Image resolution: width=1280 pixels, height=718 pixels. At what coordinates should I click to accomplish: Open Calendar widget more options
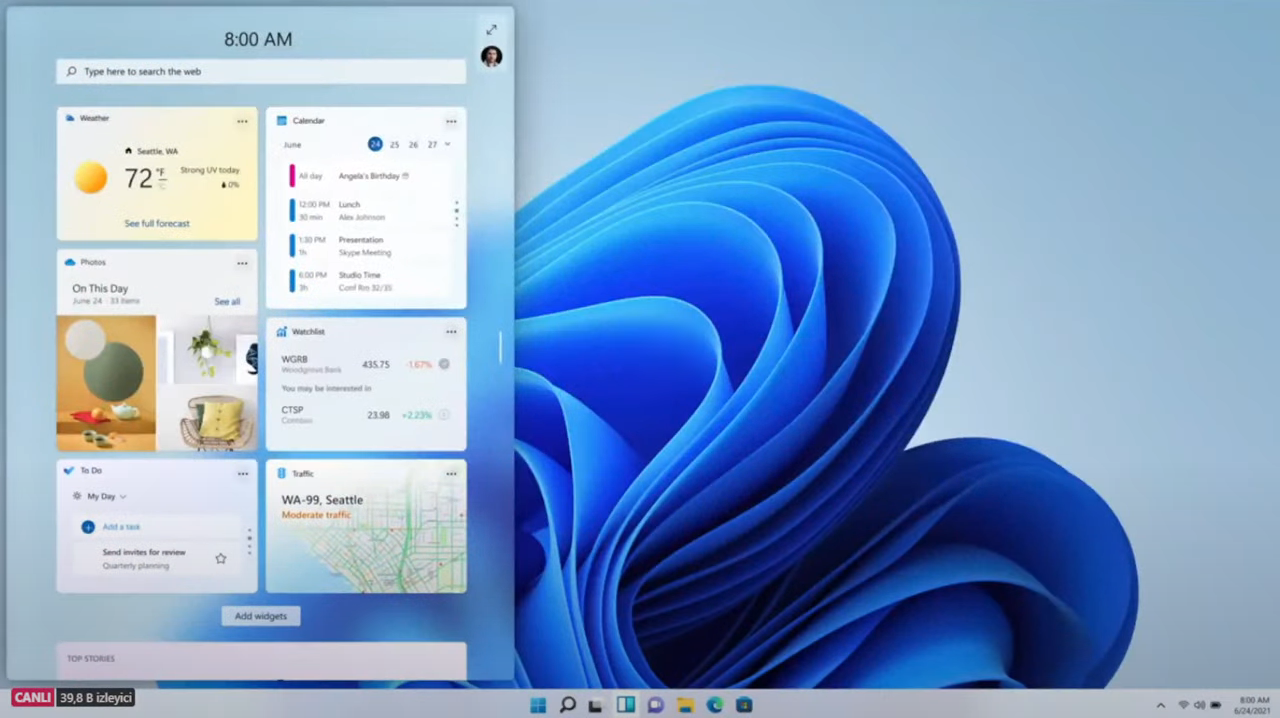[x=451, y=121]
